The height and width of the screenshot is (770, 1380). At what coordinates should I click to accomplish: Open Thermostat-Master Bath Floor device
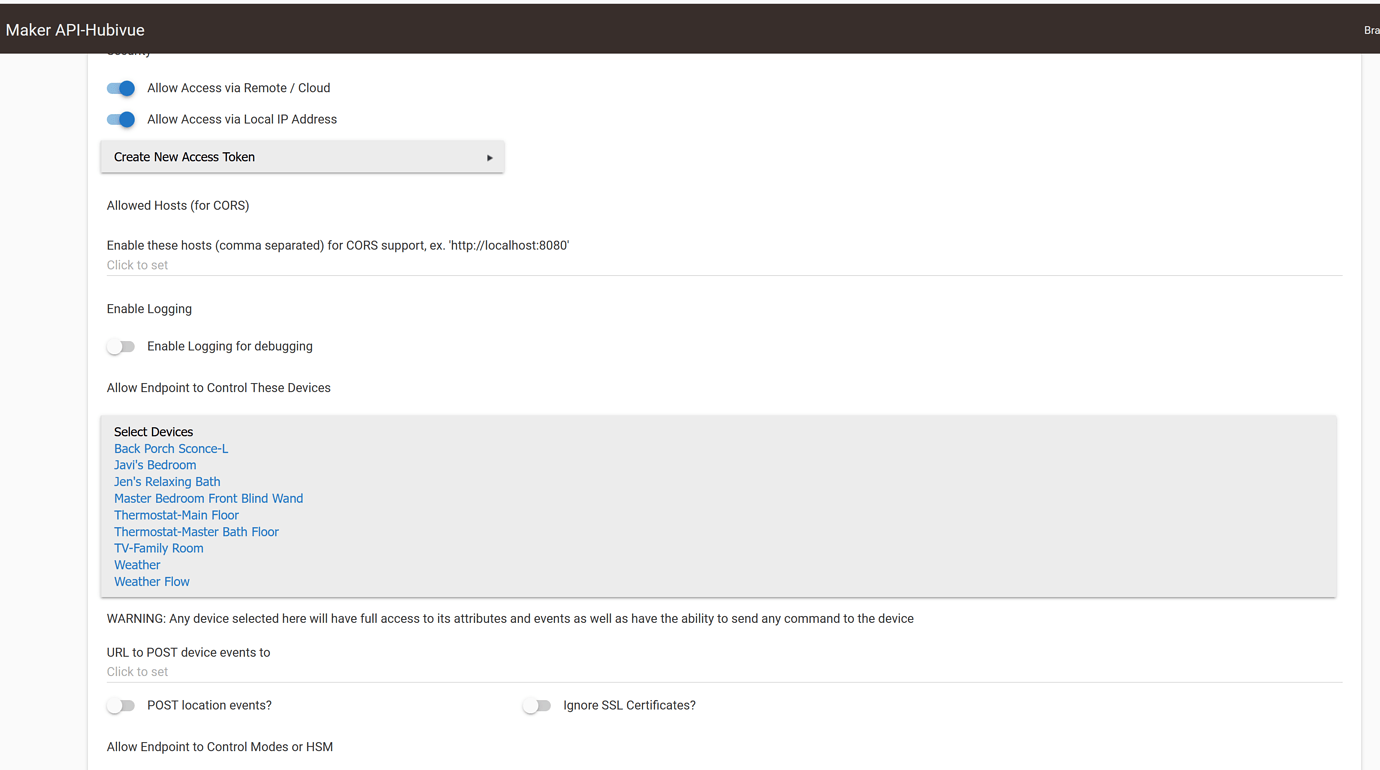196,532
